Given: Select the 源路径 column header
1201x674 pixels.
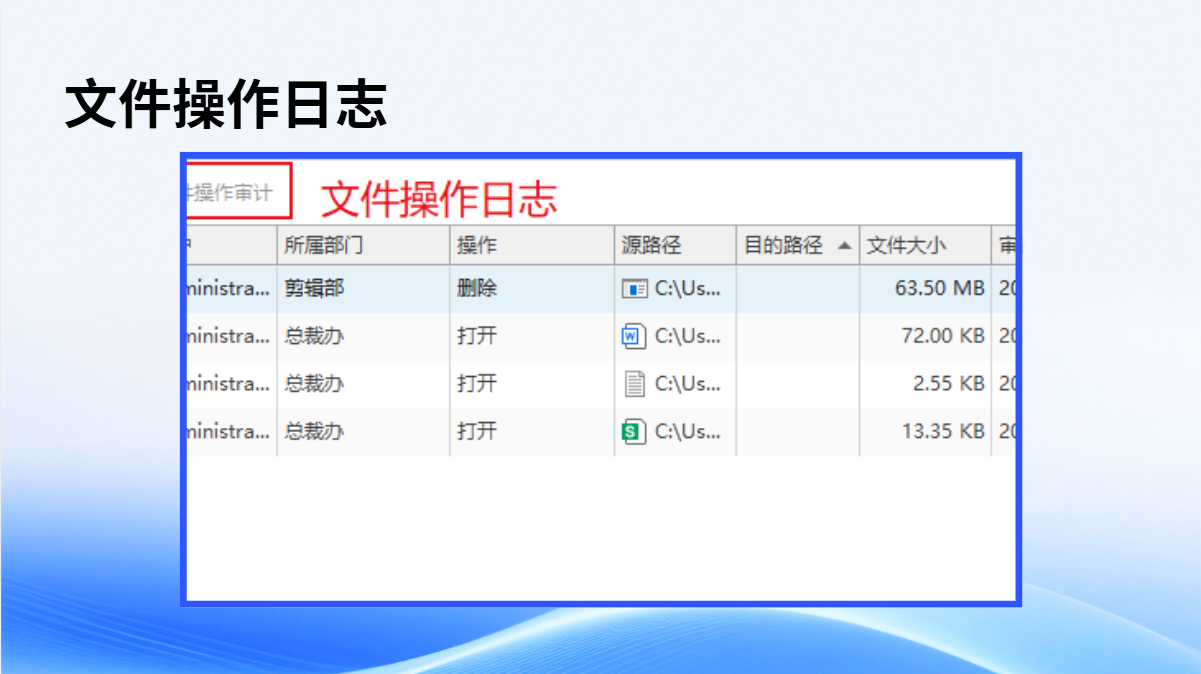Looking at the screenshot, I should [651, 246].
